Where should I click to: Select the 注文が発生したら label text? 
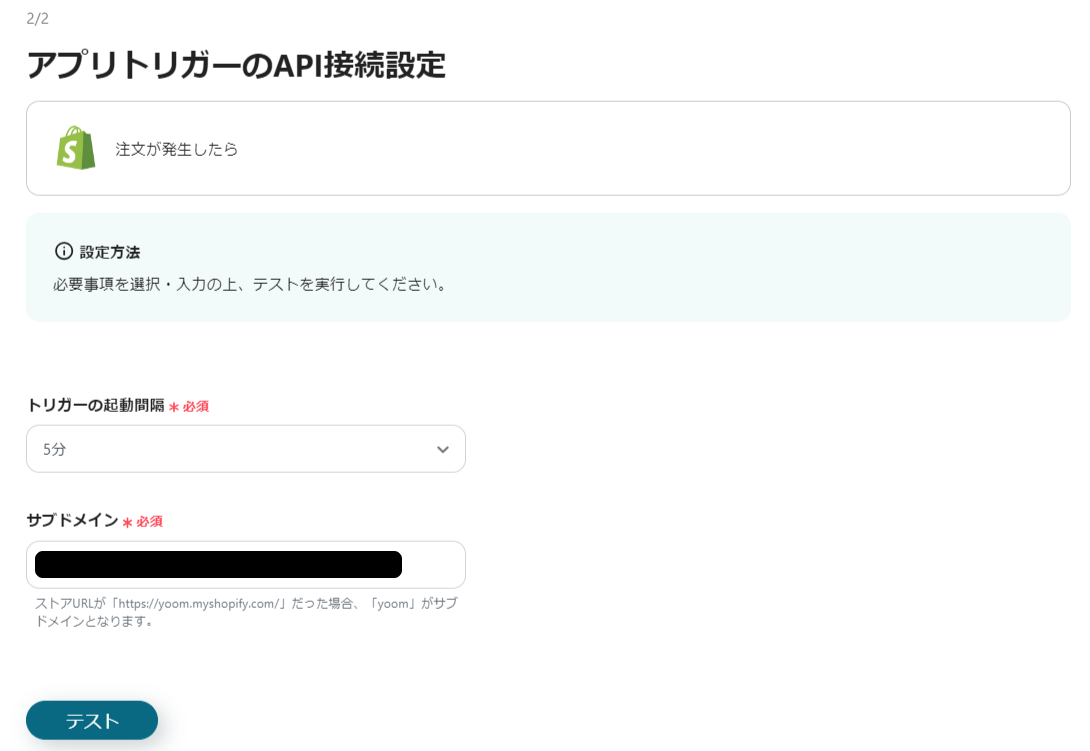click(177, 149)
